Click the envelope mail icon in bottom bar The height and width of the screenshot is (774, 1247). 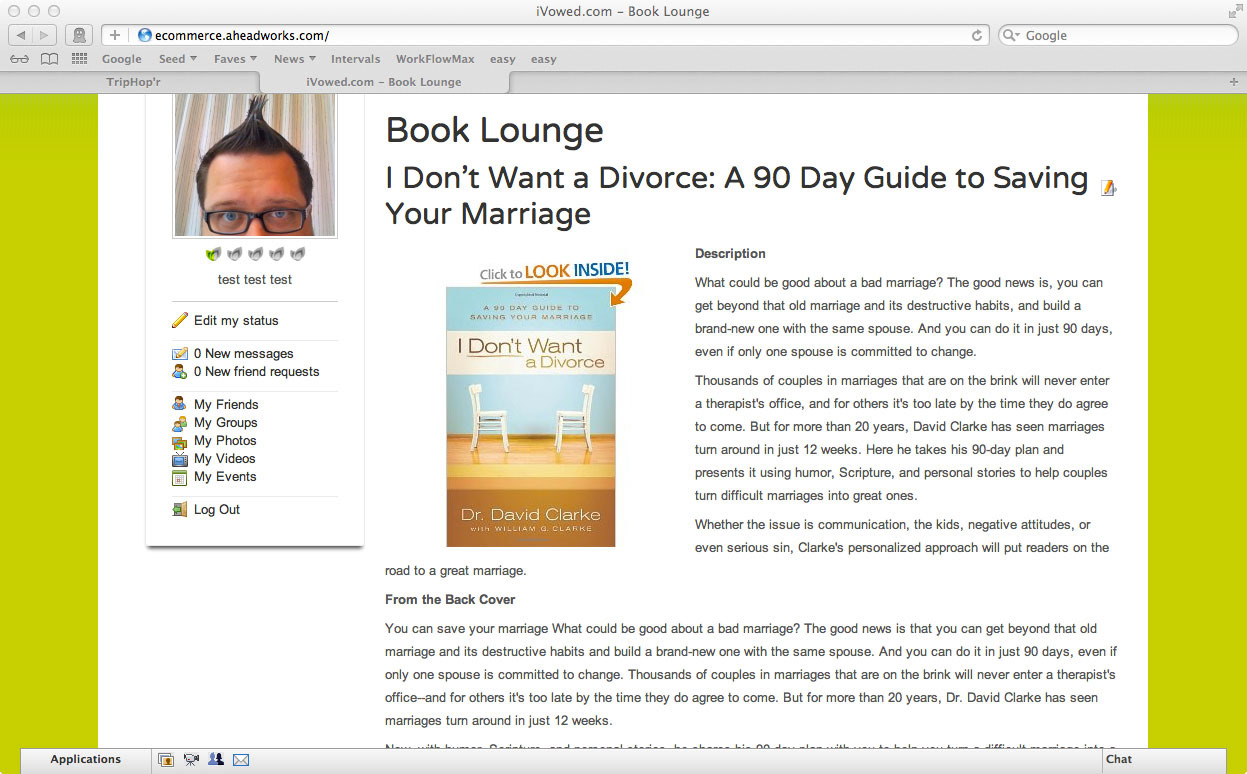[x=241, y=760]
